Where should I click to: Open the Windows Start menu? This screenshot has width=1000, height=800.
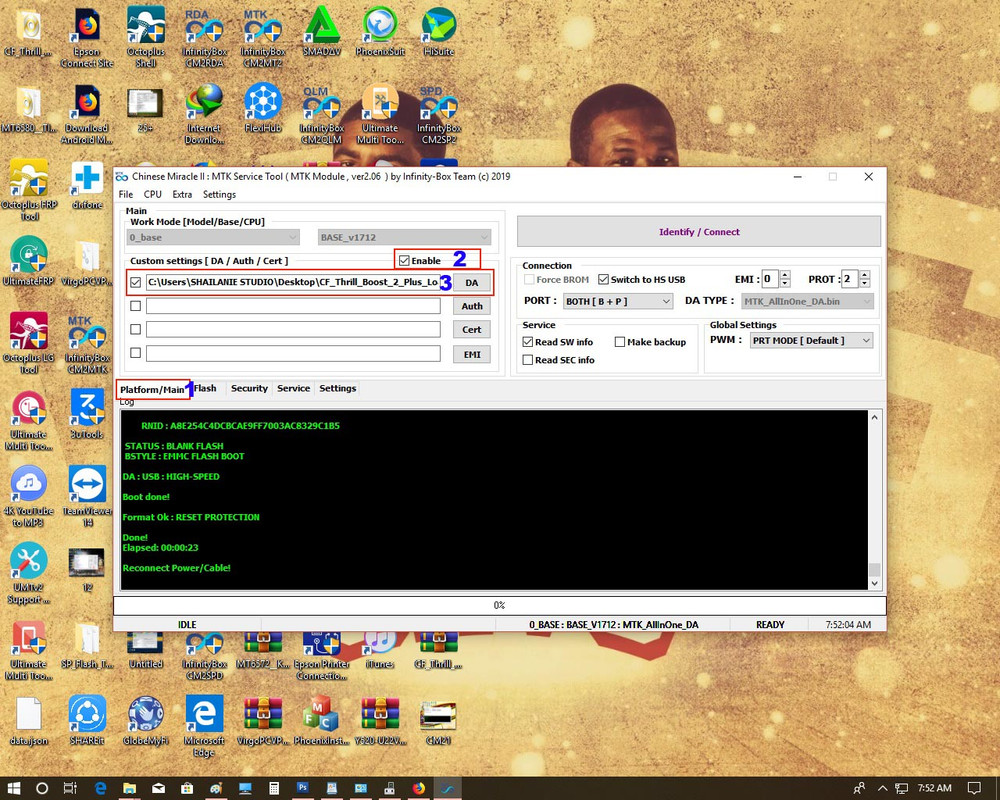click(13, 788)
